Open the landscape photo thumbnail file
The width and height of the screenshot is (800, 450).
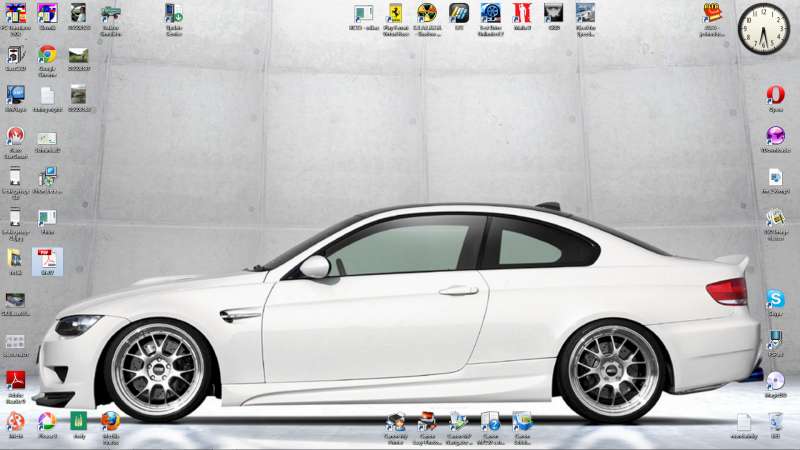pyautogui.click(x=78, y=55)
